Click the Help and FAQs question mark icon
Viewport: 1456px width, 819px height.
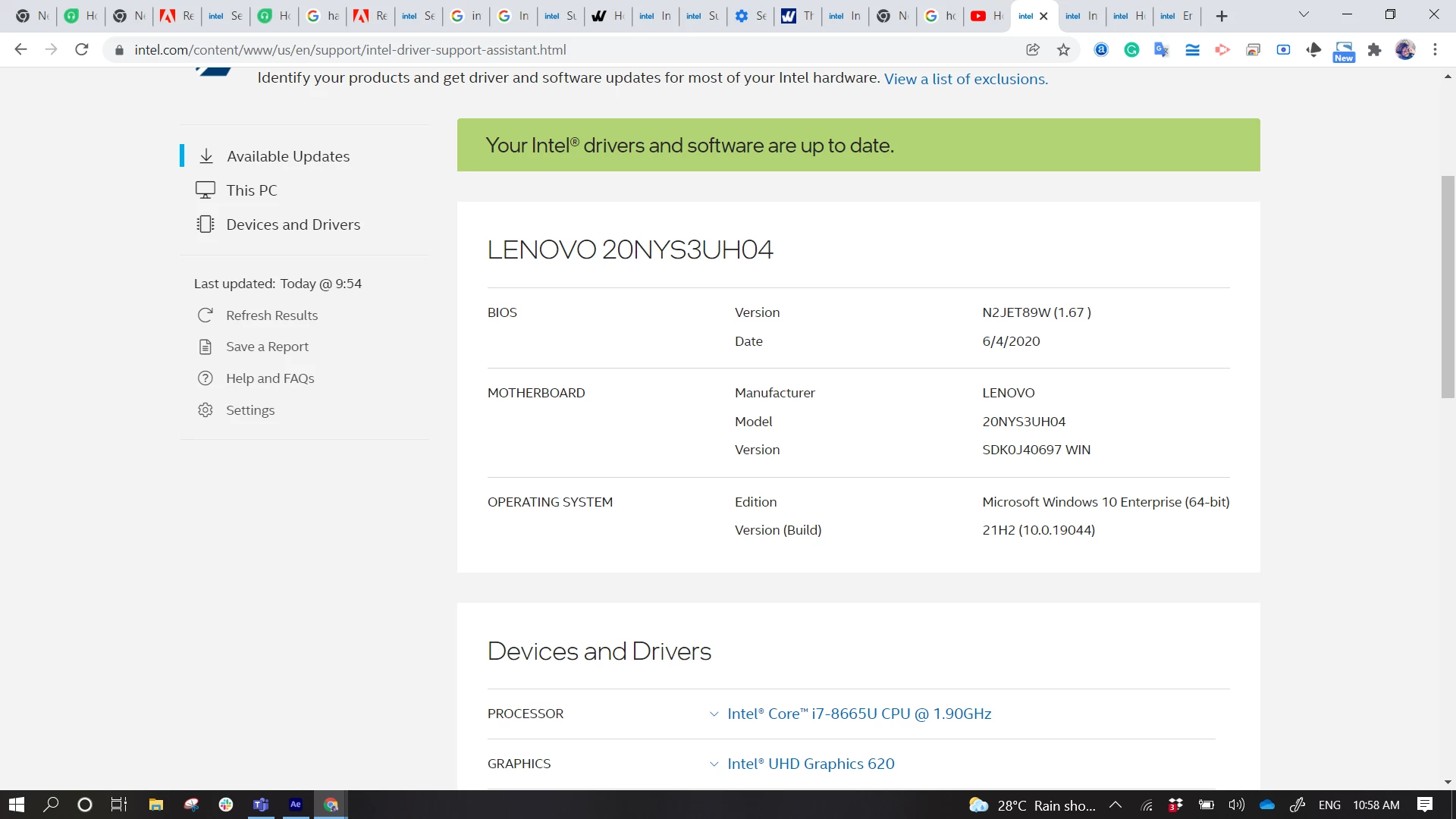click(205, 378)
